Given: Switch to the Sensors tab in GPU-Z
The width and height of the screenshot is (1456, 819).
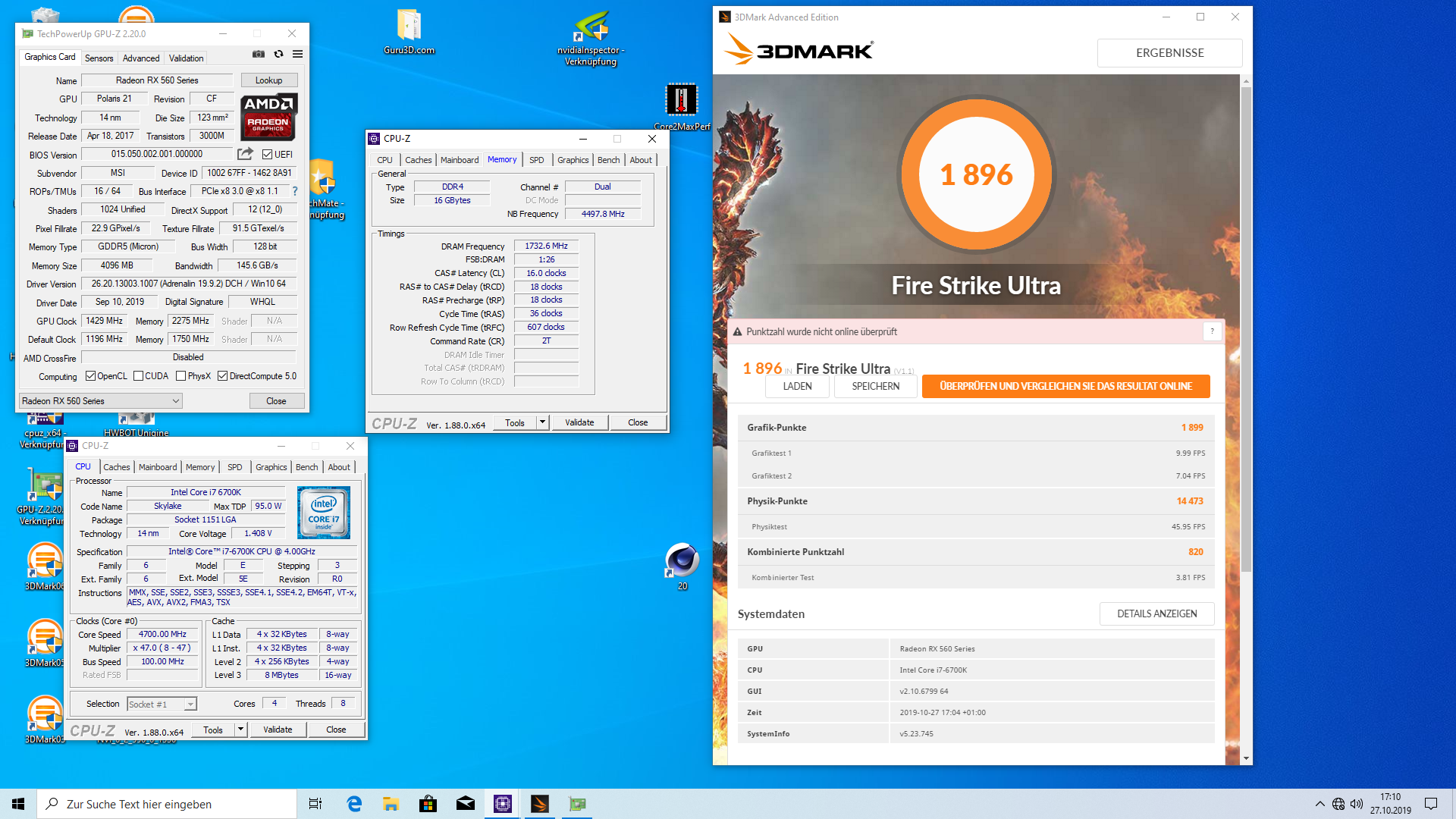Looking at the screenshot, I should click(x=99, y=58).
